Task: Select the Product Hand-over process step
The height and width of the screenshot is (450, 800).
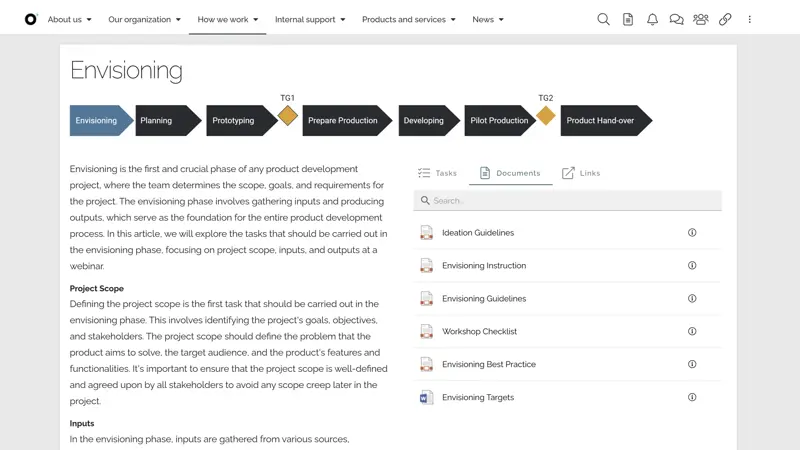Action: click(x=606, y=120)
